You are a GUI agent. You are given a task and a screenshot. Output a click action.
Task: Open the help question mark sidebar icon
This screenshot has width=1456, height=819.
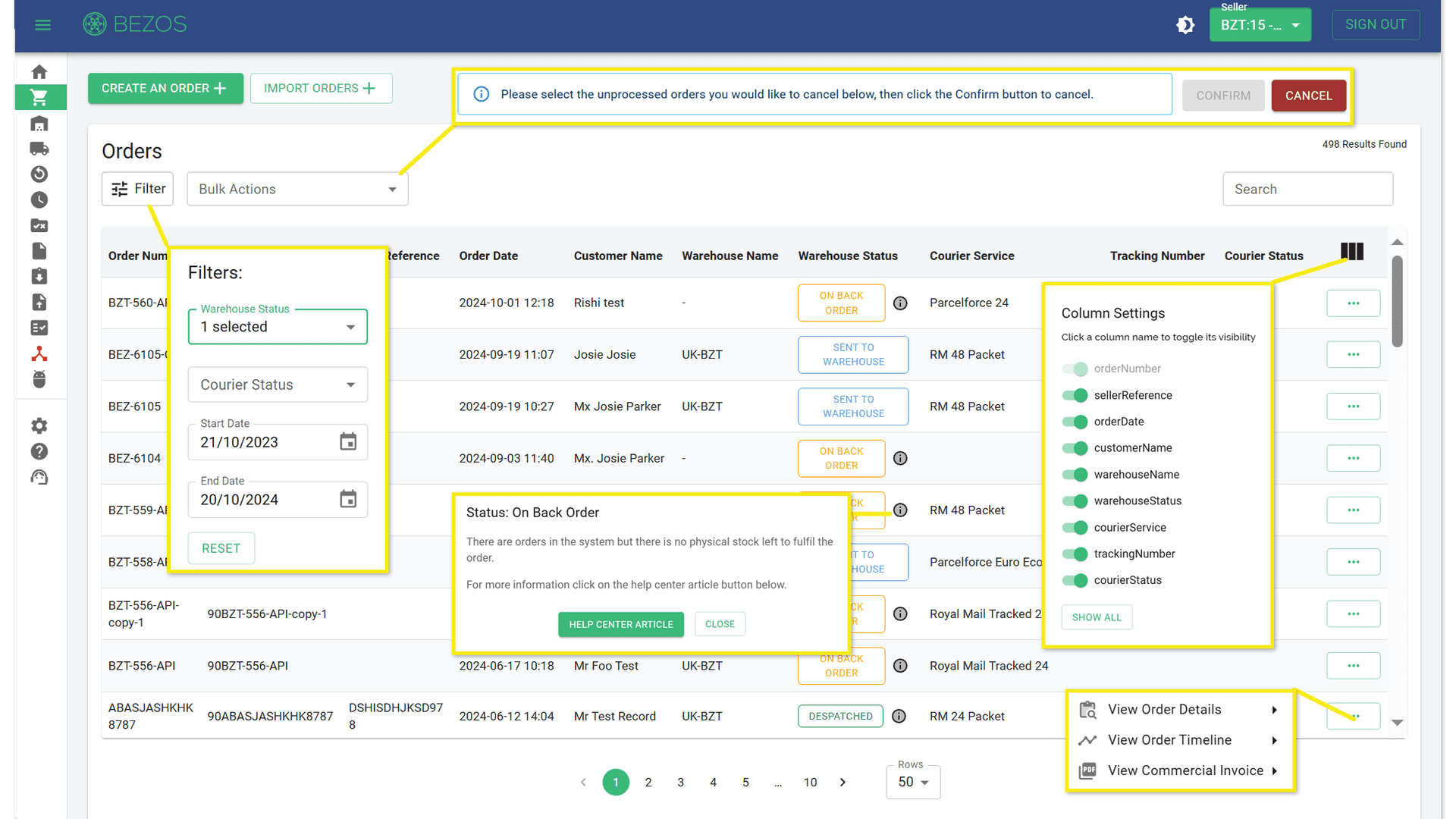(x=39, y=452)
